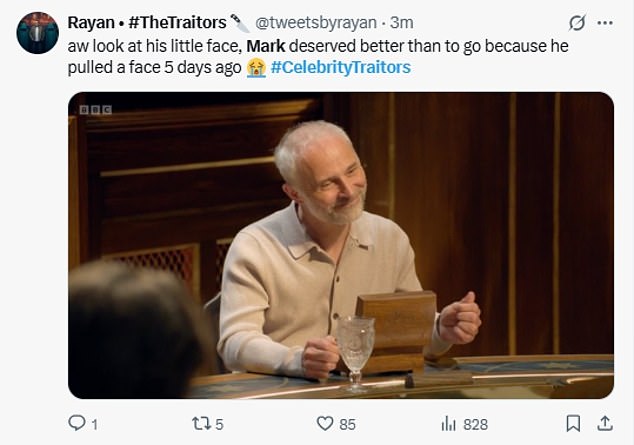This screenshot has width=634, height=445.
Task: Click the Grok explain icon
Action: point(576,23)
